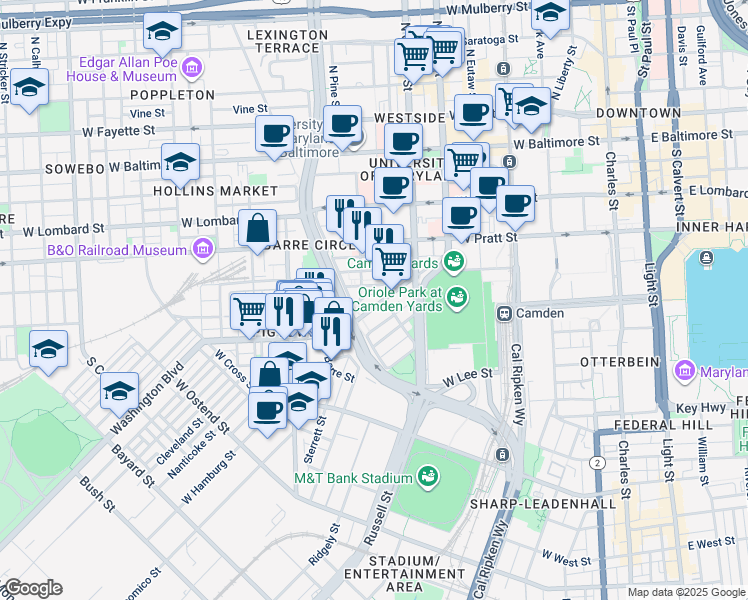The height and width of the screenshot is (600, 748).
Task: Open the 'B&O Railroad Museum' label
Action: 117,250
